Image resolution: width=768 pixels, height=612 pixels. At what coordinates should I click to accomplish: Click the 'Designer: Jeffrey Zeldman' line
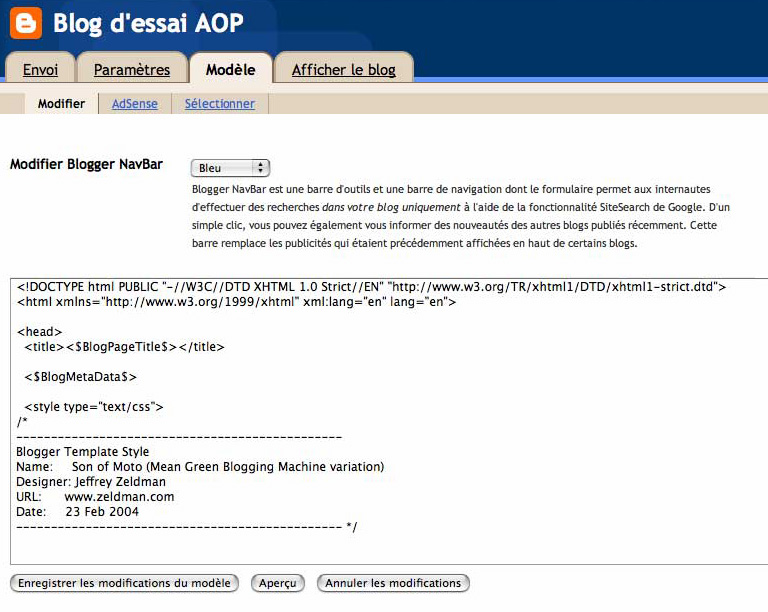[91, 482]
